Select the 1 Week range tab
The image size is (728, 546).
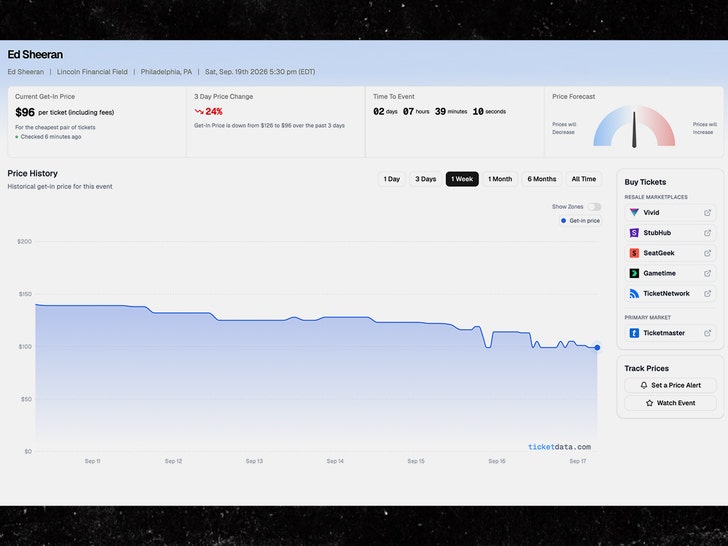(x=462, y=179)
